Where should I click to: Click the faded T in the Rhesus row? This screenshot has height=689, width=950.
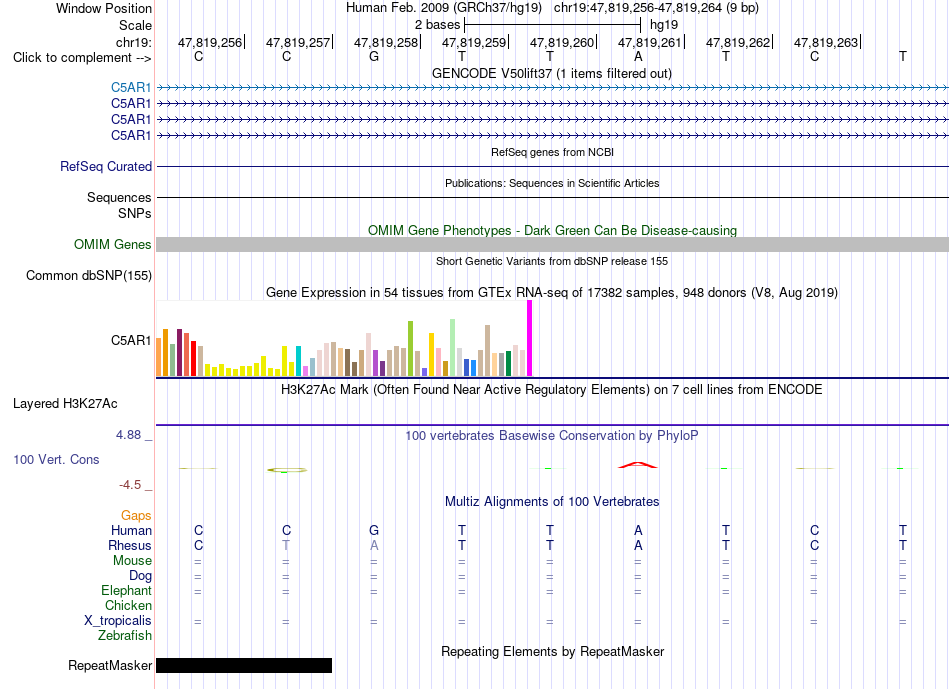pyautogui.click(x=286, y=545)
